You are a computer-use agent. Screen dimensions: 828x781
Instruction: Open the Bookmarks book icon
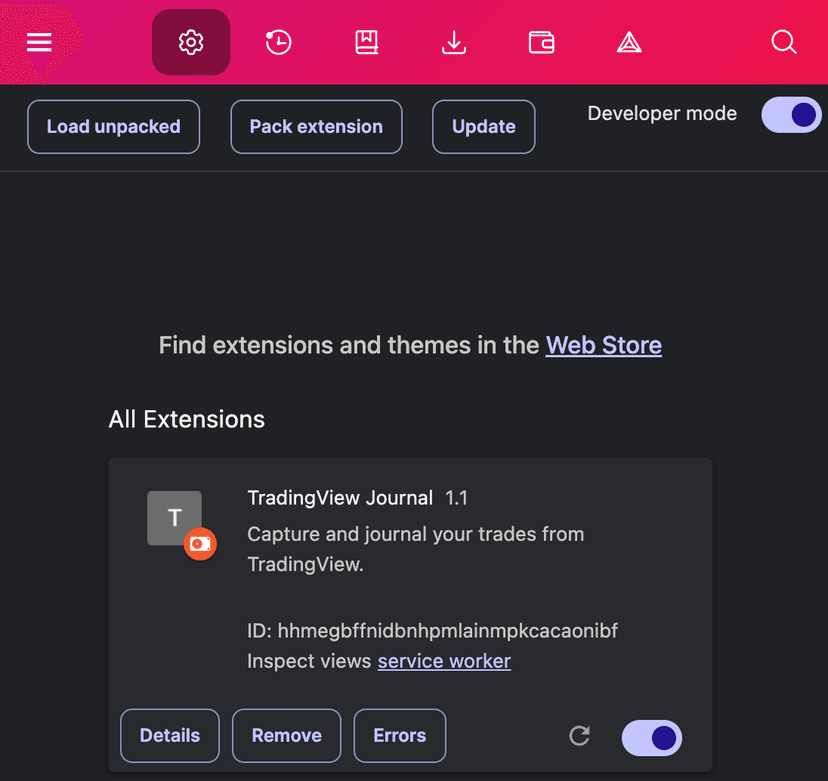(366, 42)
